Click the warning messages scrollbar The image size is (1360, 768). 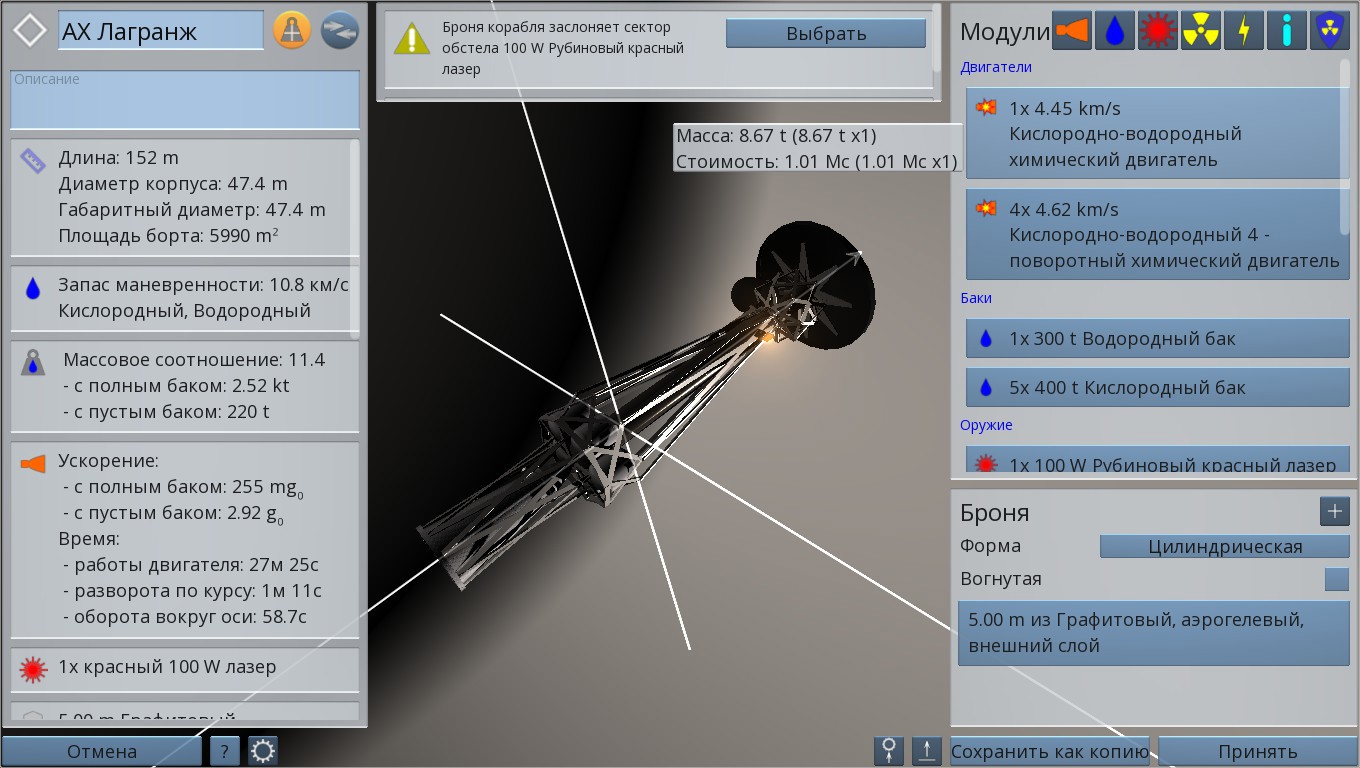click(x=937, y=37)
